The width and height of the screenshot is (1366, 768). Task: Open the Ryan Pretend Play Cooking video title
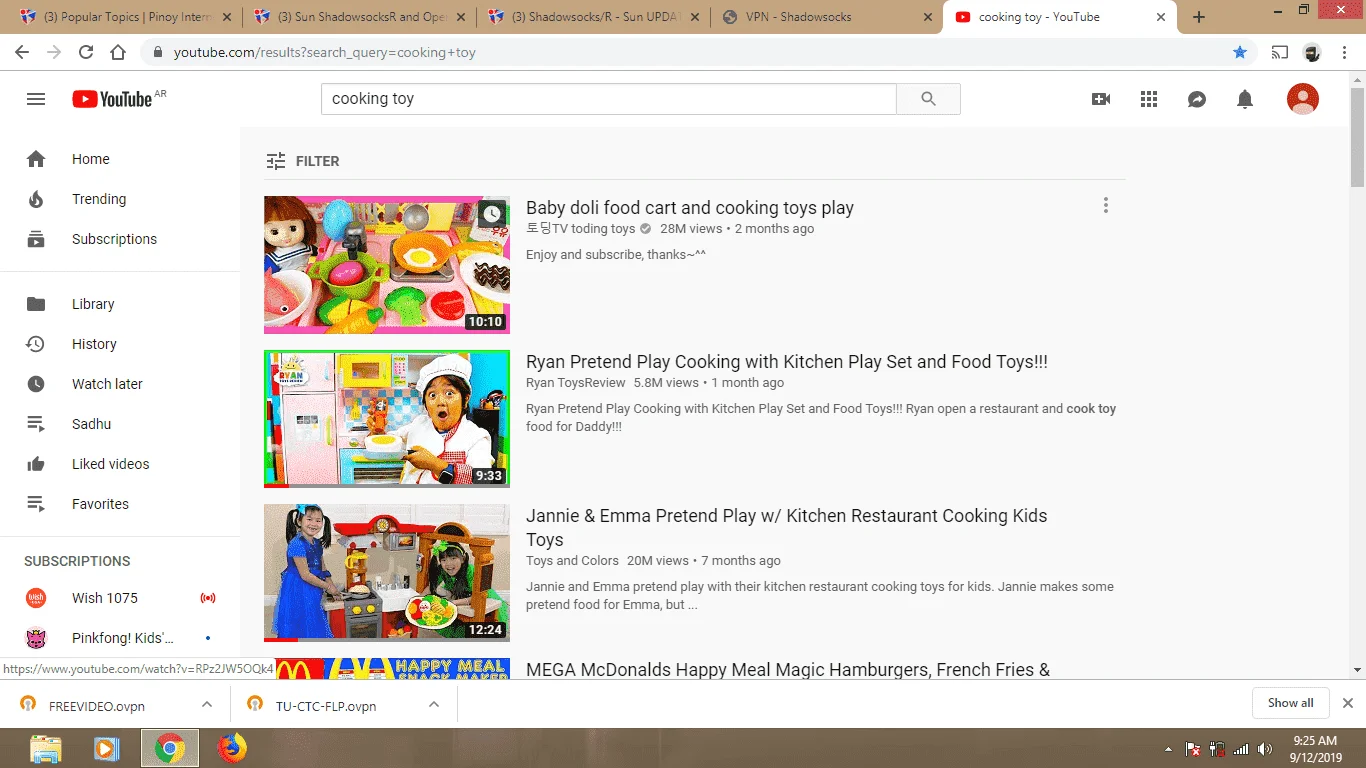787,362
